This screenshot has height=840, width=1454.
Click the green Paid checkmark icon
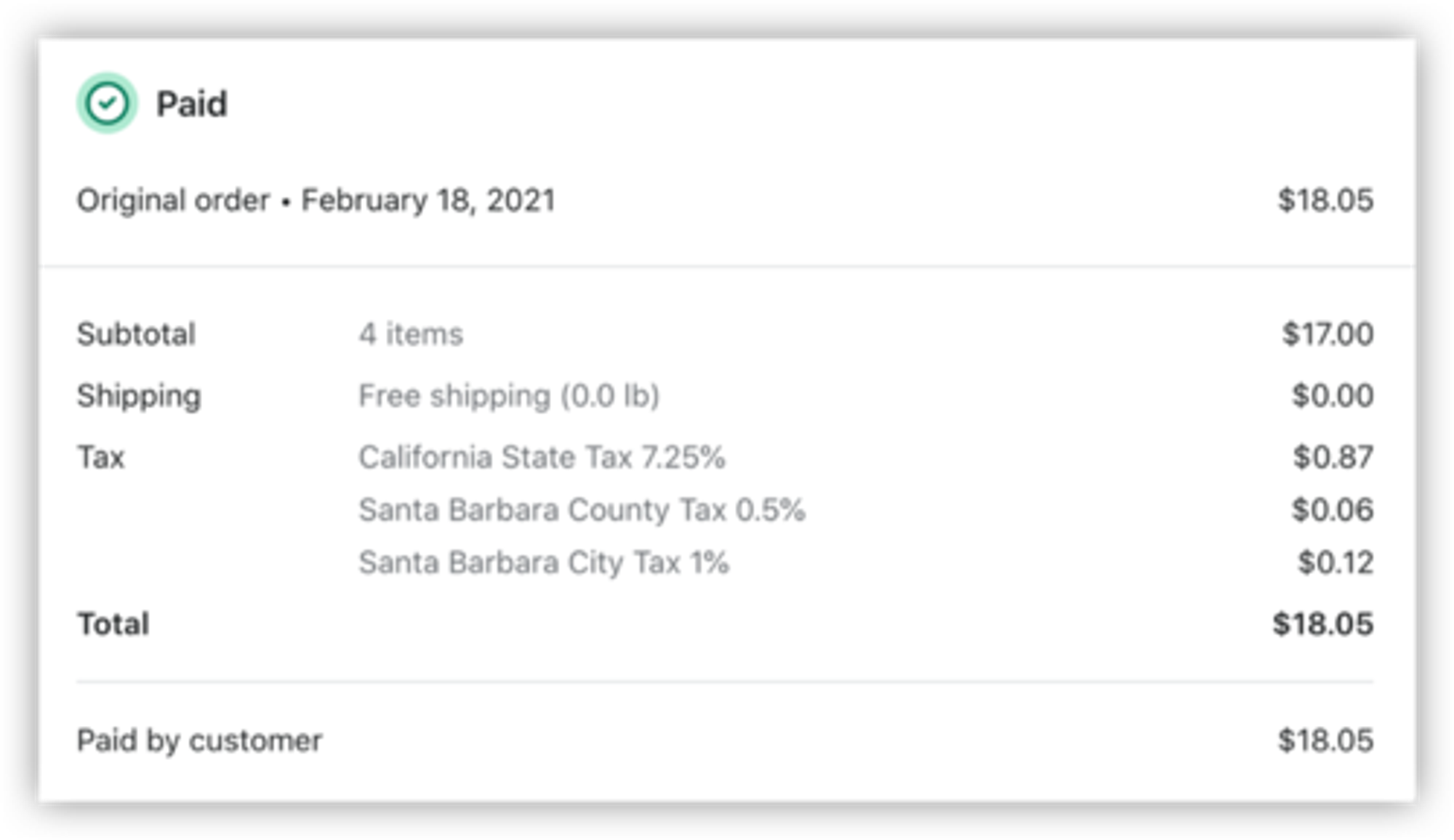tap(107, 103)
